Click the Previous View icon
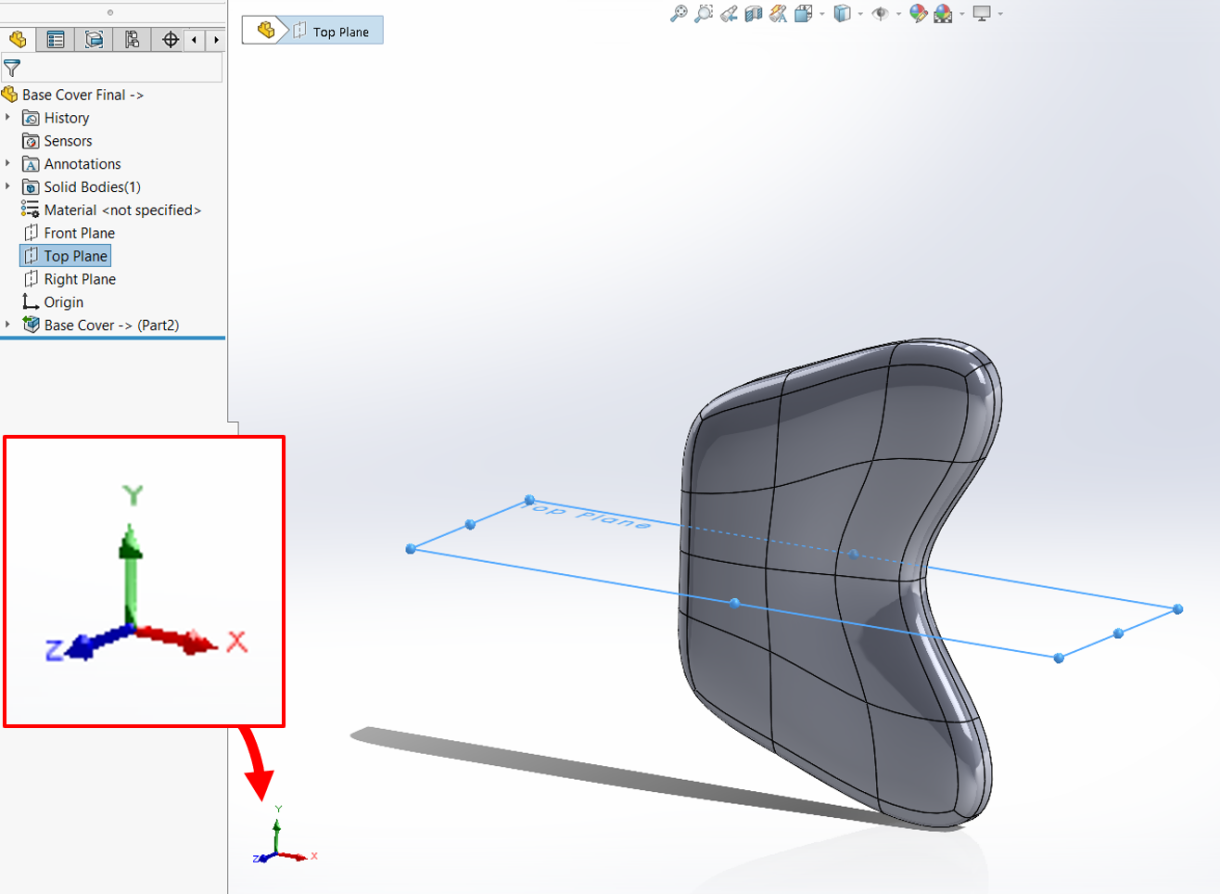The image size is (1220, 894). click(729, 14)
